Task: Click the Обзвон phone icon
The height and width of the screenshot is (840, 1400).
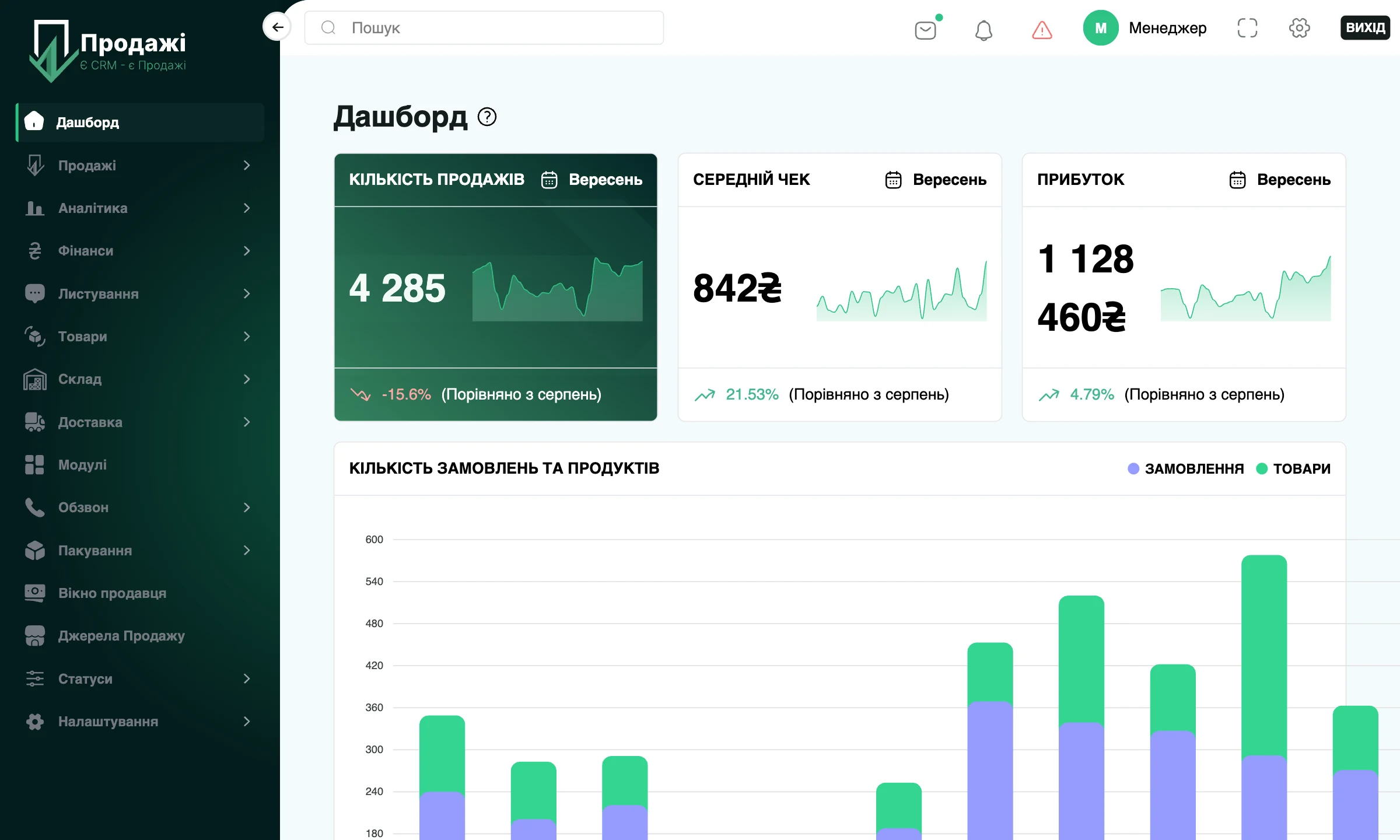Action: pyautogui.click(x=35, y=508)
